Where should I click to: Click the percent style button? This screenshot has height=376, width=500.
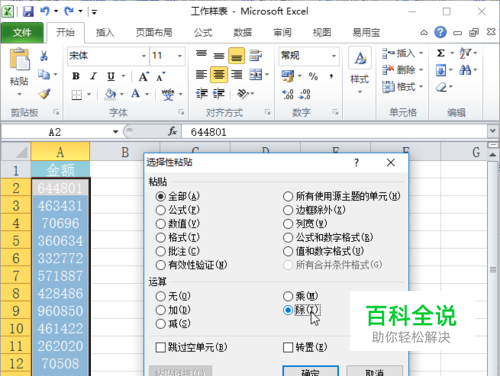[313, 76]
